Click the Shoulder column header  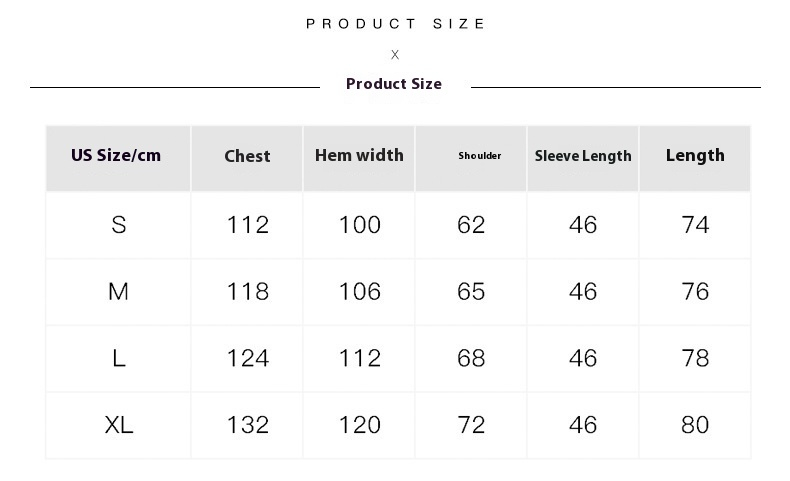coord(480,156)
